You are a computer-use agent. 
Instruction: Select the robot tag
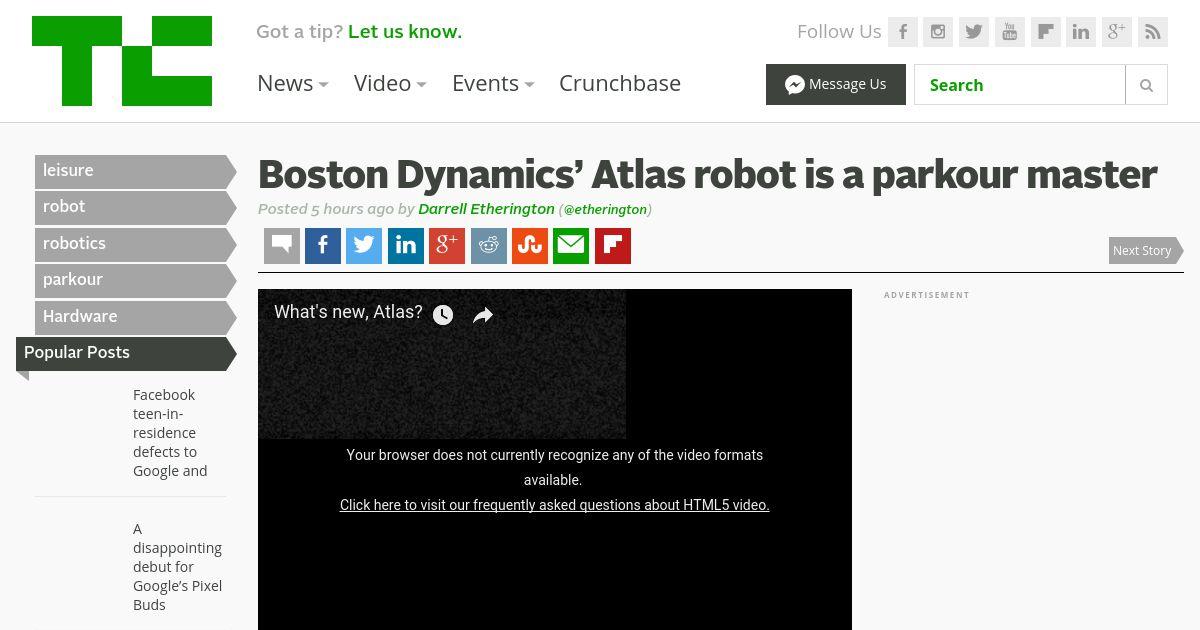point(135,207)
